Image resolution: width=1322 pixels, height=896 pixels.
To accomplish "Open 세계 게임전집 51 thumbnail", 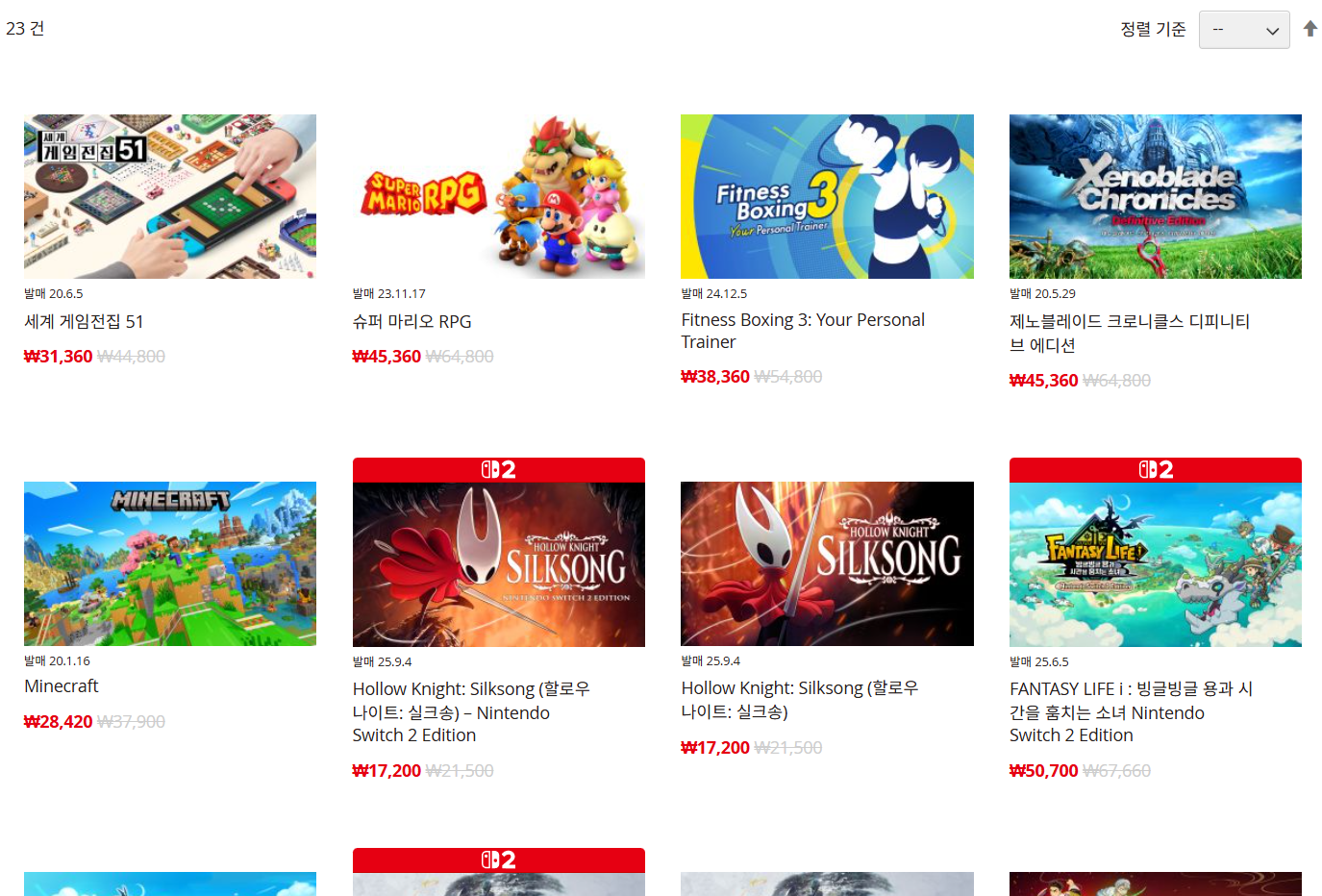I will [x=170, y=196].
